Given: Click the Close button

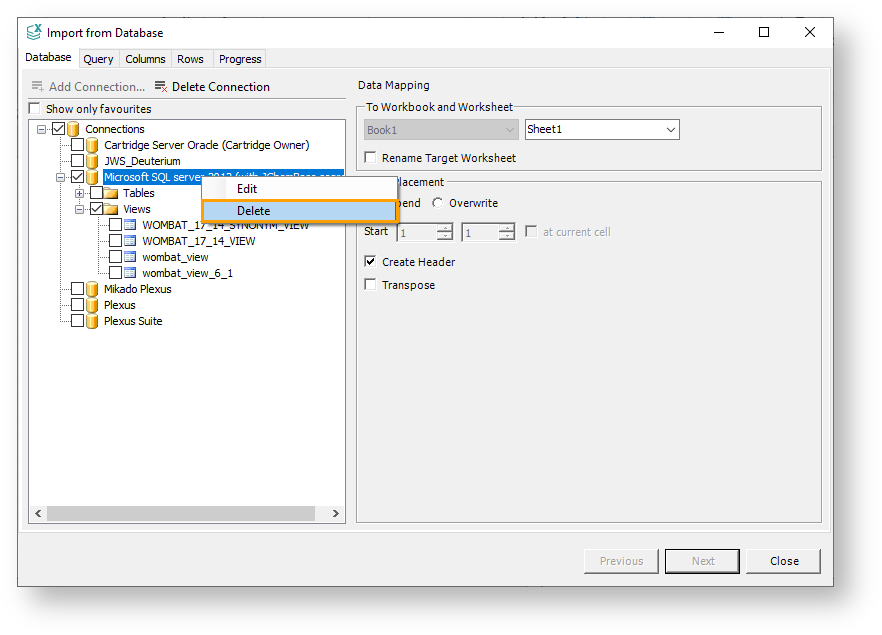Looking at the screenshot, I should pos(783,561).
